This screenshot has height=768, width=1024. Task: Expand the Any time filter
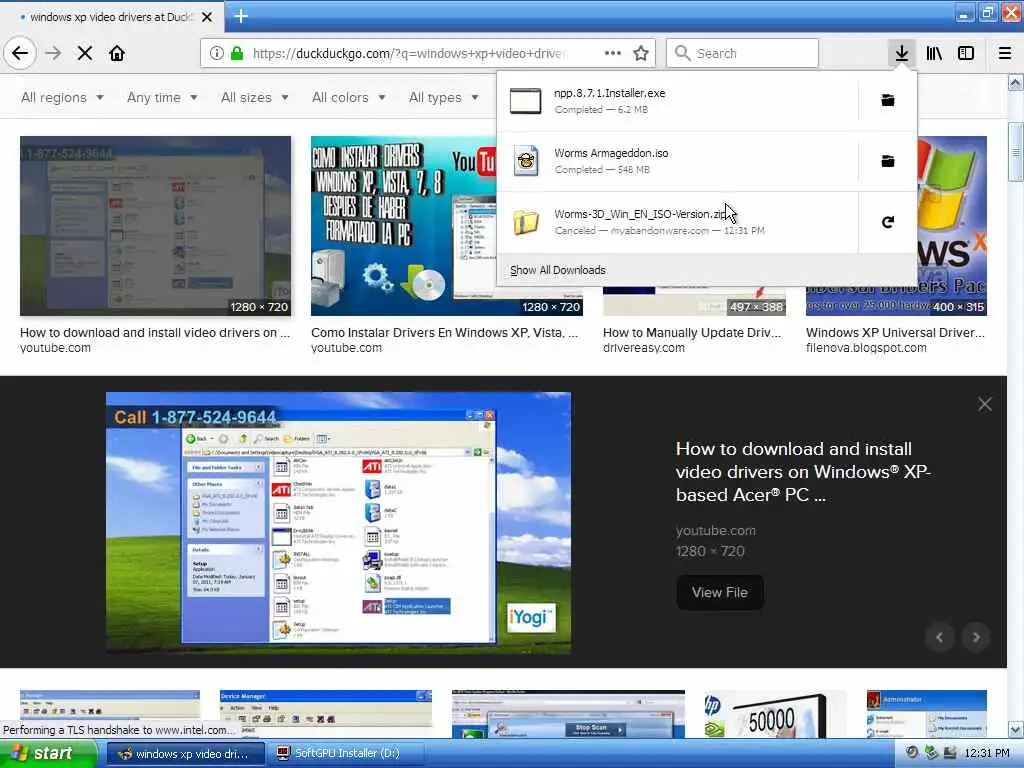(162, 97)
